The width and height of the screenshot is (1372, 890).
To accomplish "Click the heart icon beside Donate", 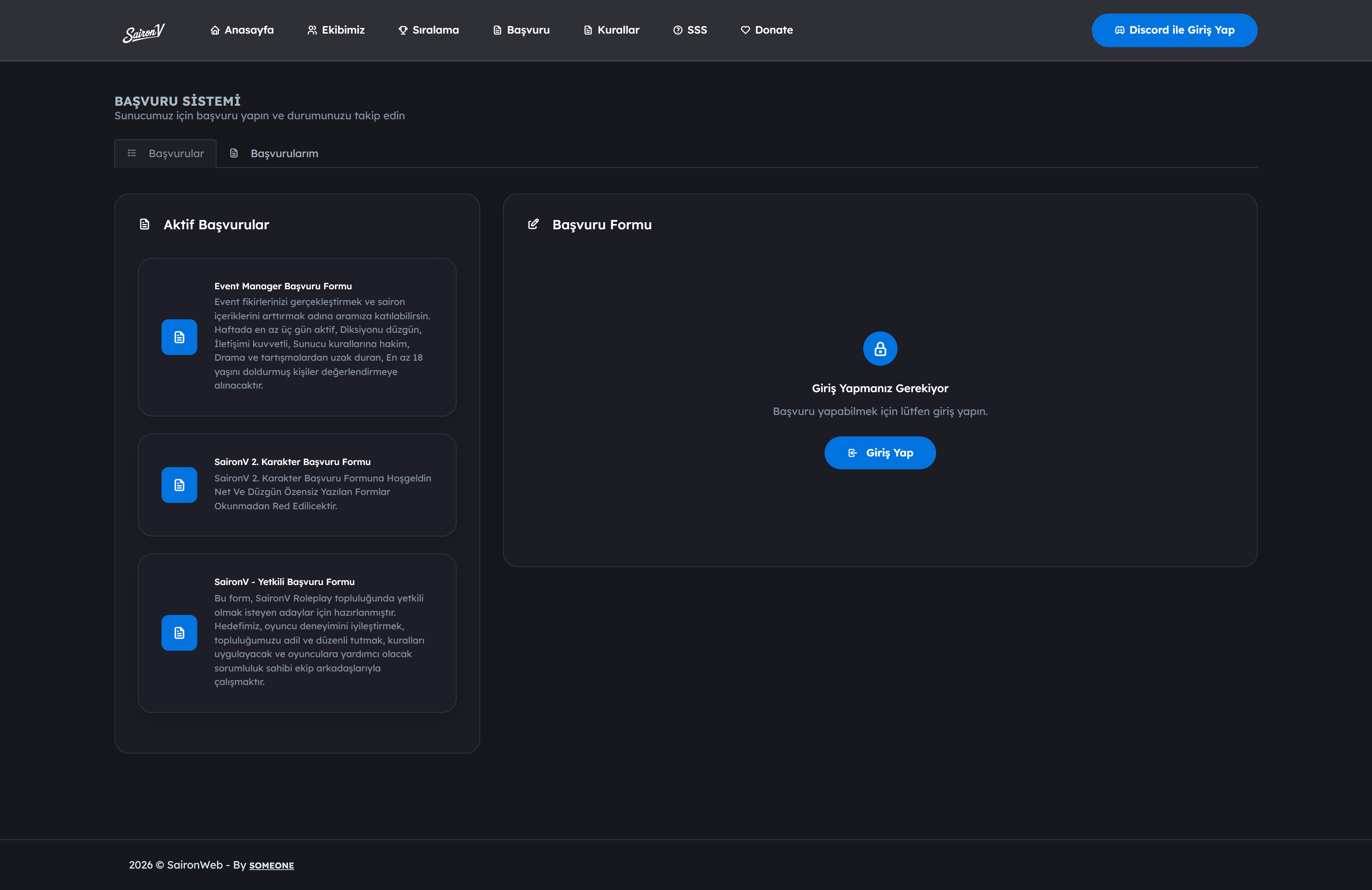I will point(745,30).
